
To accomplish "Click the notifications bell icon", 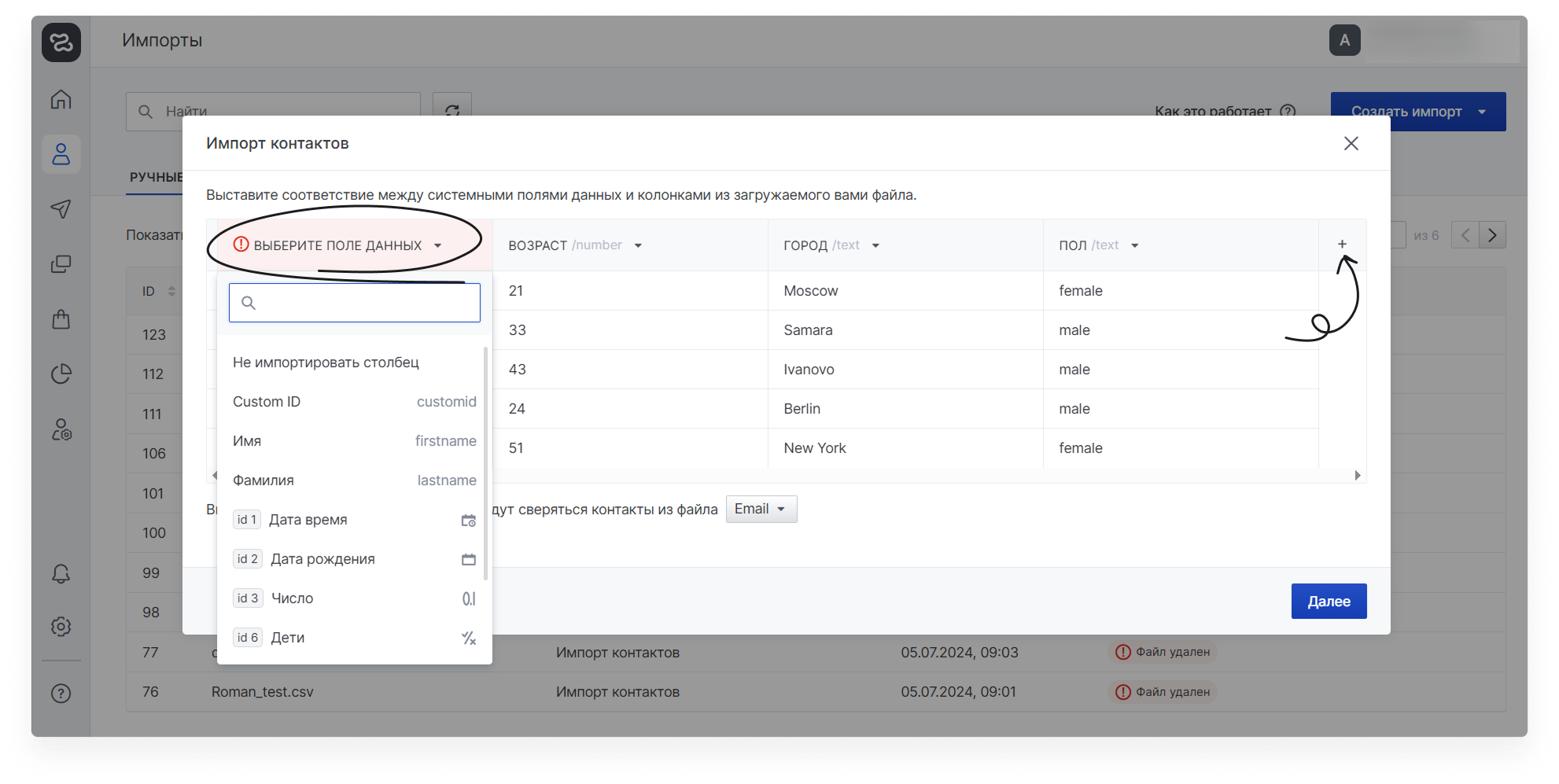I will tap(61, 574).
